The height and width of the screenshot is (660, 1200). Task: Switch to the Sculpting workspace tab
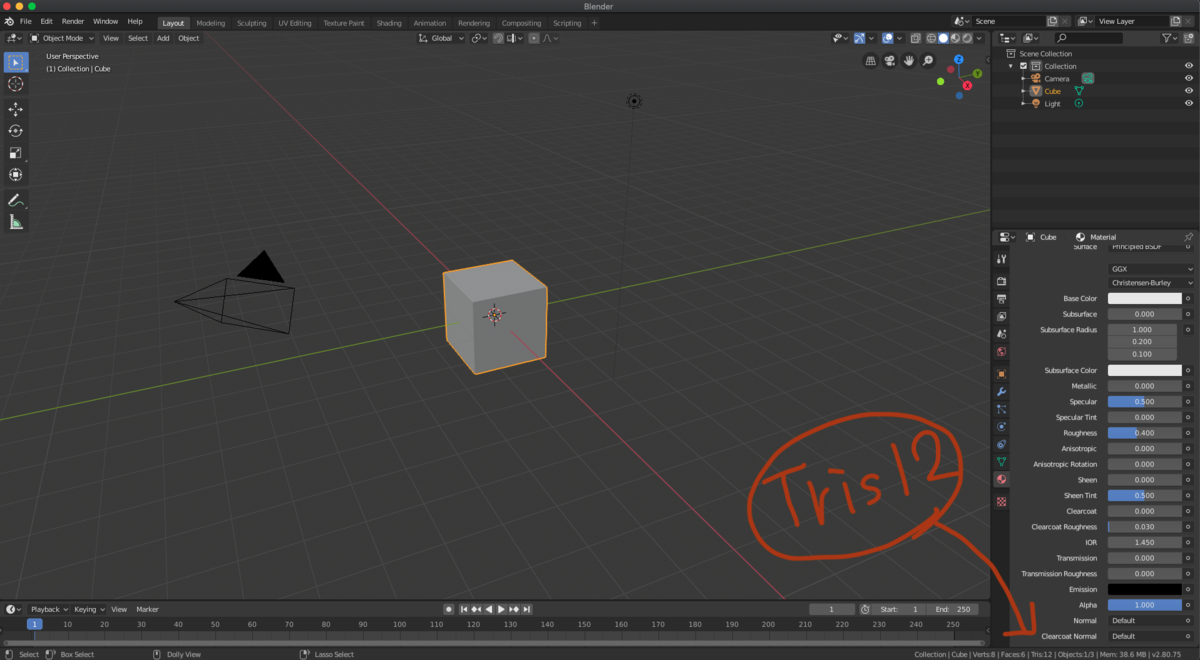[x=251, y=23]
